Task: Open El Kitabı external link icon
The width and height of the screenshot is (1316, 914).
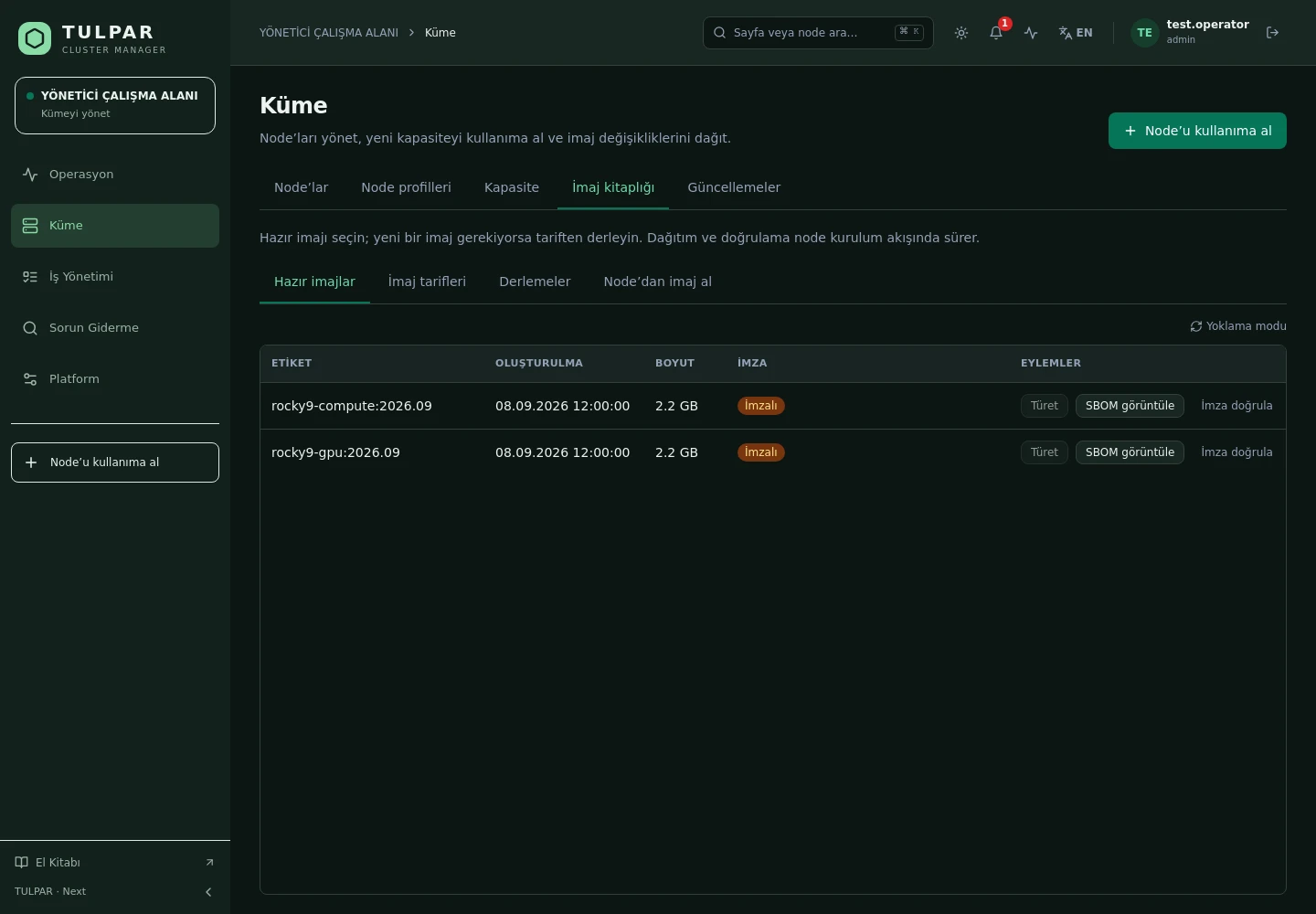Action: (209, 863)
